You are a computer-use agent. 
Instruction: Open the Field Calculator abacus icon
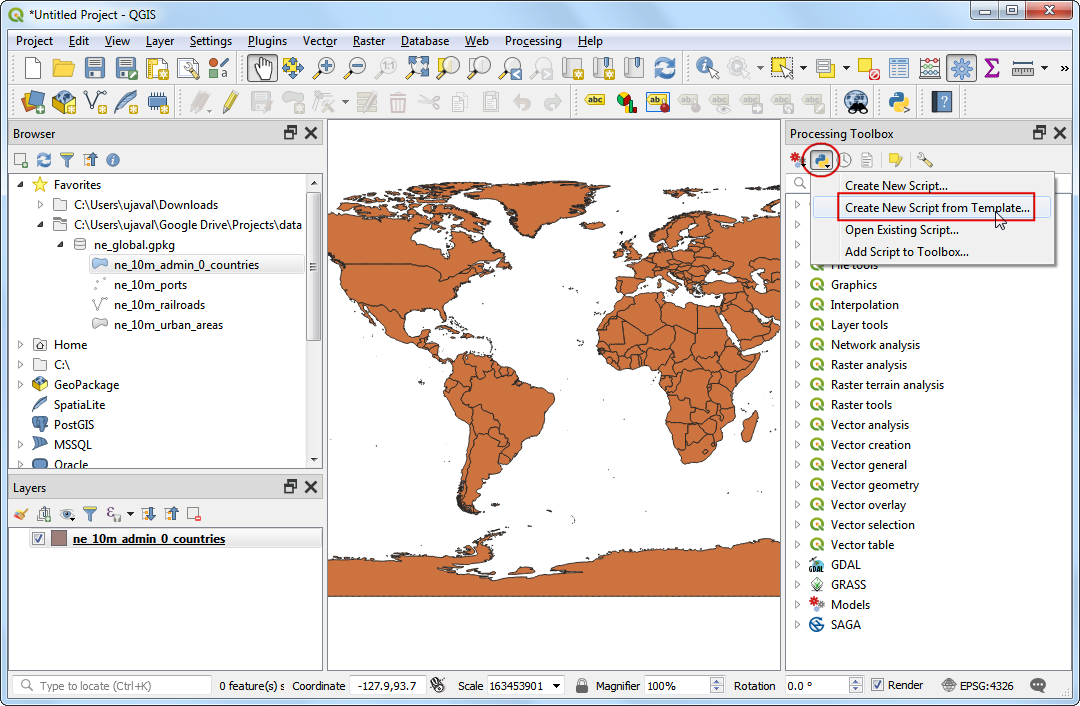tap(930, 68)
